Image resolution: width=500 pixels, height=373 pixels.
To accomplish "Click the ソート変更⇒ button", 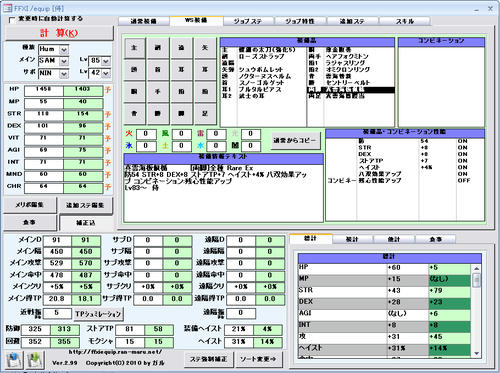I will point(258,359).
